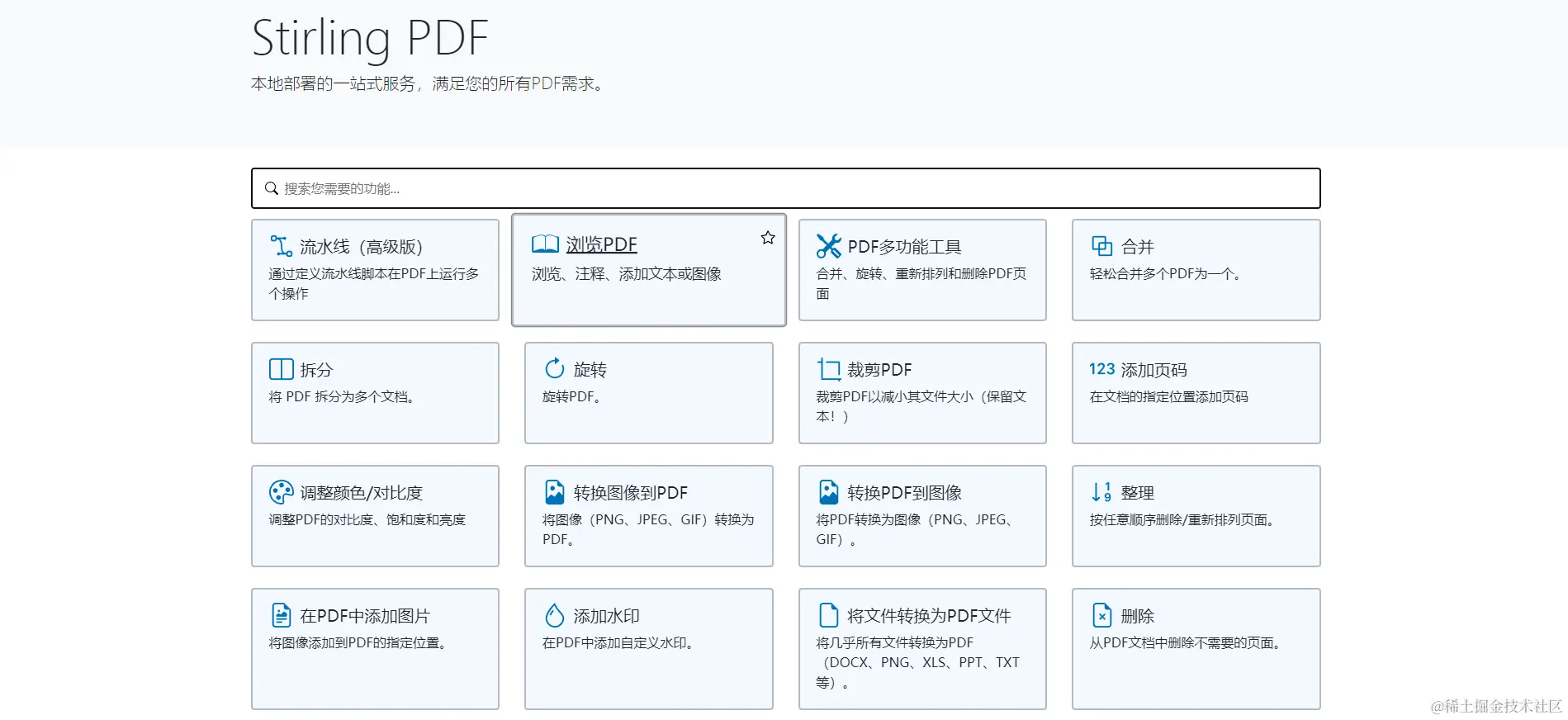The height and width of the screenshot is (720, 1568).
Task: Click description 将PDF转换为图像（PNG、JPEG、GIF）。
Action: (914, 529)
